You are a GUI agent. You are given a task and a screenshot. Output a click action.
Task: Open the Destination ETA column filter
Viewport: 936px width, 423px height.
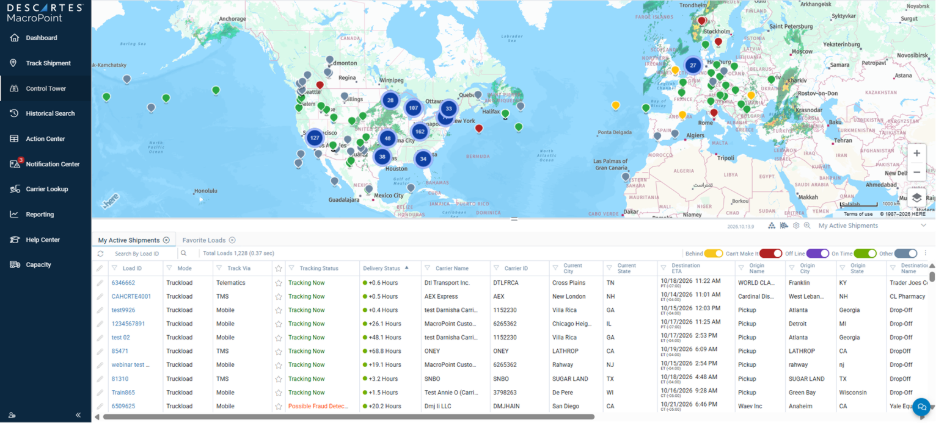pos(663,268)
